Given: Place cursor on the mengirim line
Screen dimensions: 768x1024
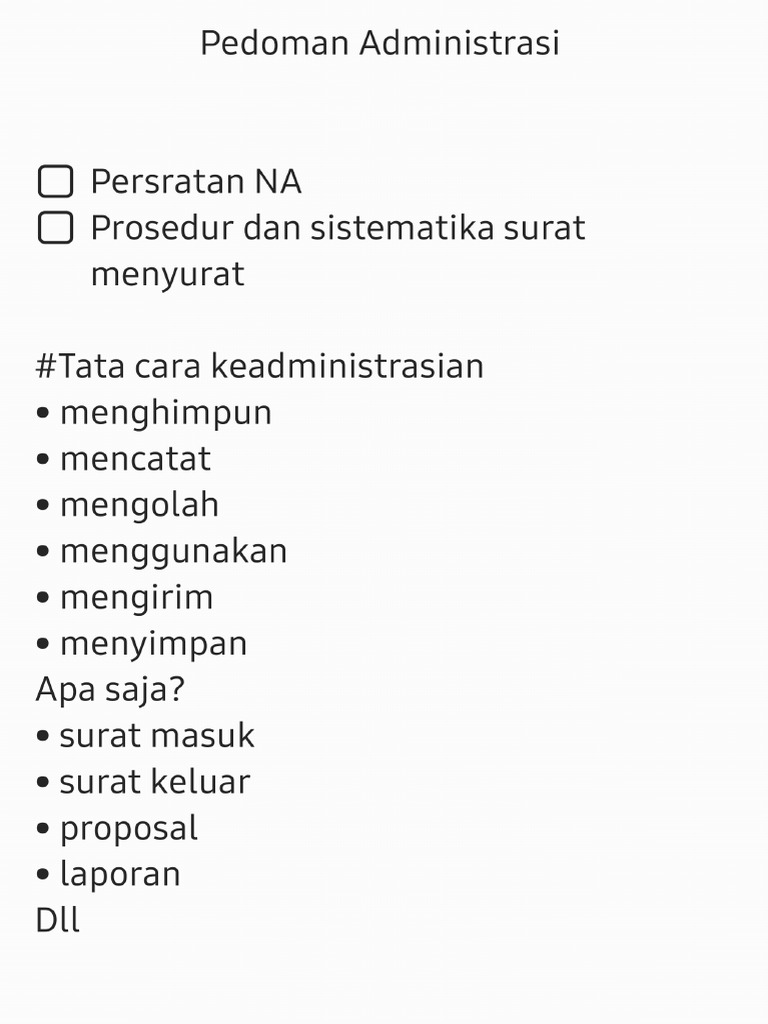Looking at the screenshot, I should click(125, 598).
